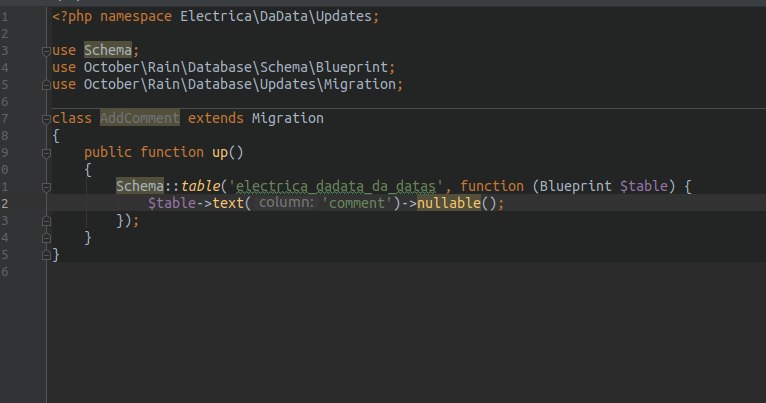766x403 pixels.
Task: Click the '<?php' opening tag
Action: [72, 16]
